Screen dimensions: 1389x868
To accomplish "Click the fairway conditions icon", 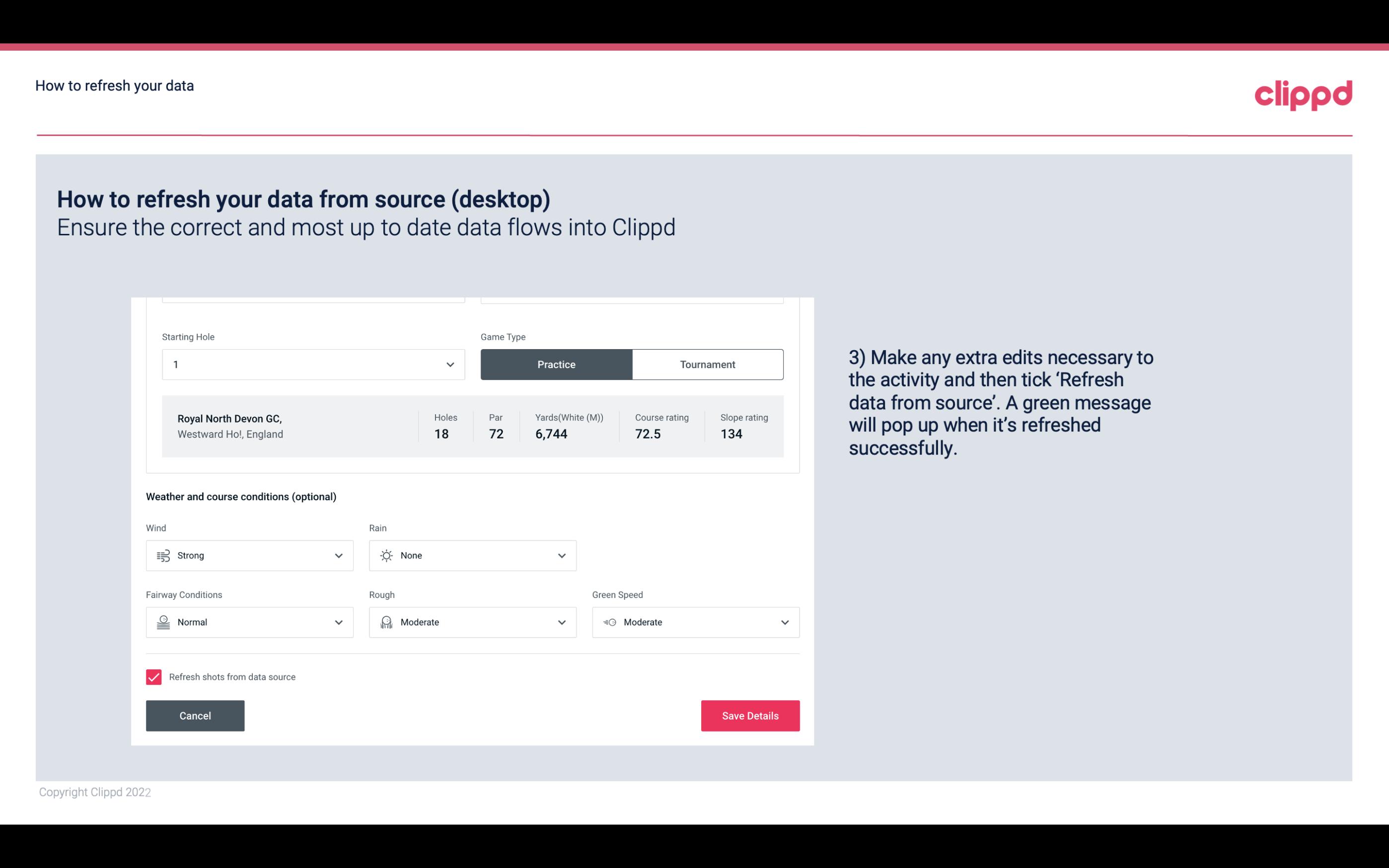I will (163, 622).
